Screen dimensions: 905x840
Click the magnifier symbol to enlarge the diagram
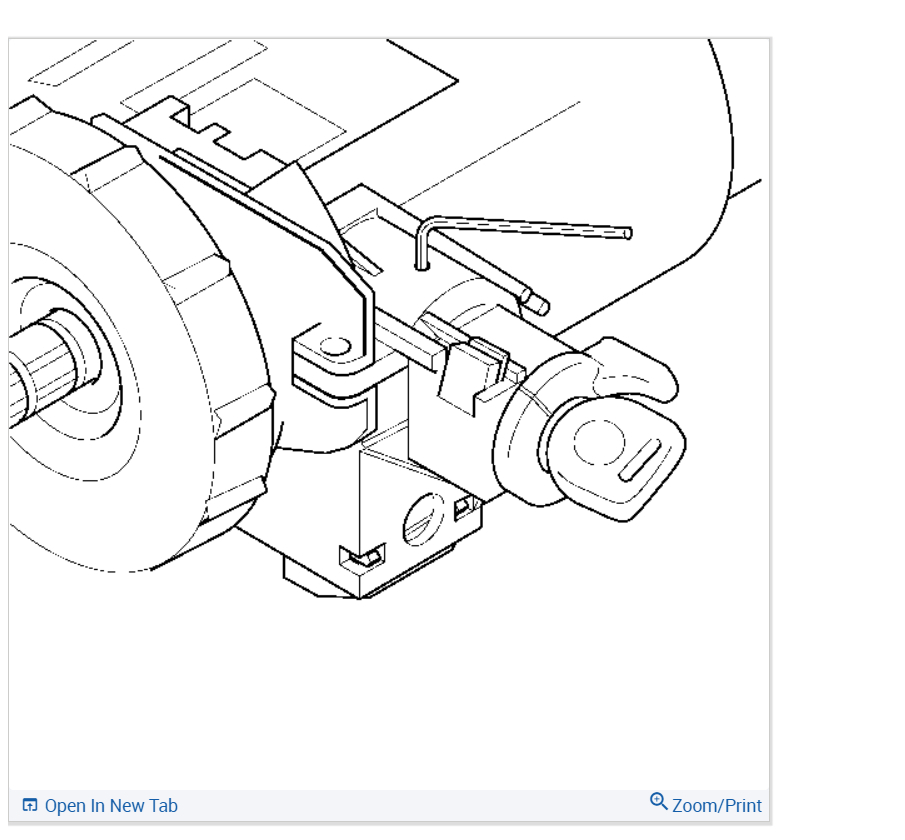(659, 802)
